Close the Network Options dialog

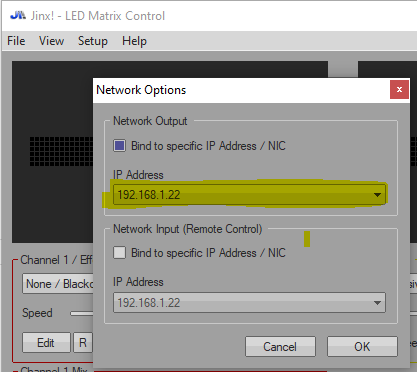click(x=399, y=89)
